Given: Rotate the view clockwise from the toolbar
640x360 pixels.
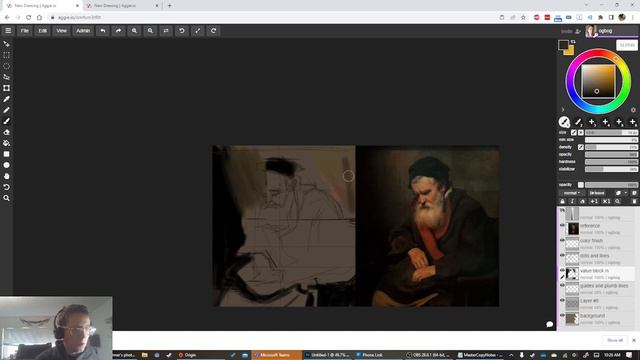Looking at the screenshot, I should pyautogui.click(x=213, y=31).
